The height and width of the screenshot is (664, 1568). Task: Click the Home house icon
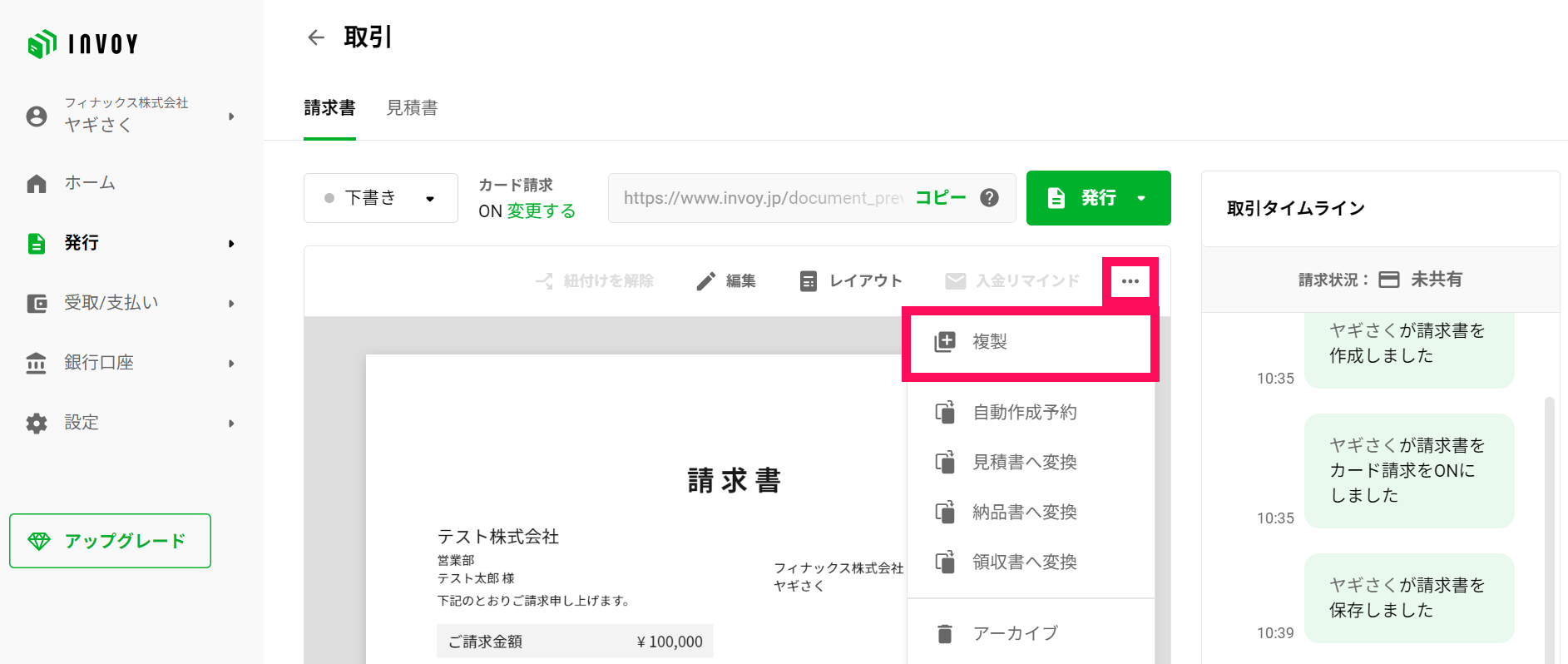click(37, 183)
